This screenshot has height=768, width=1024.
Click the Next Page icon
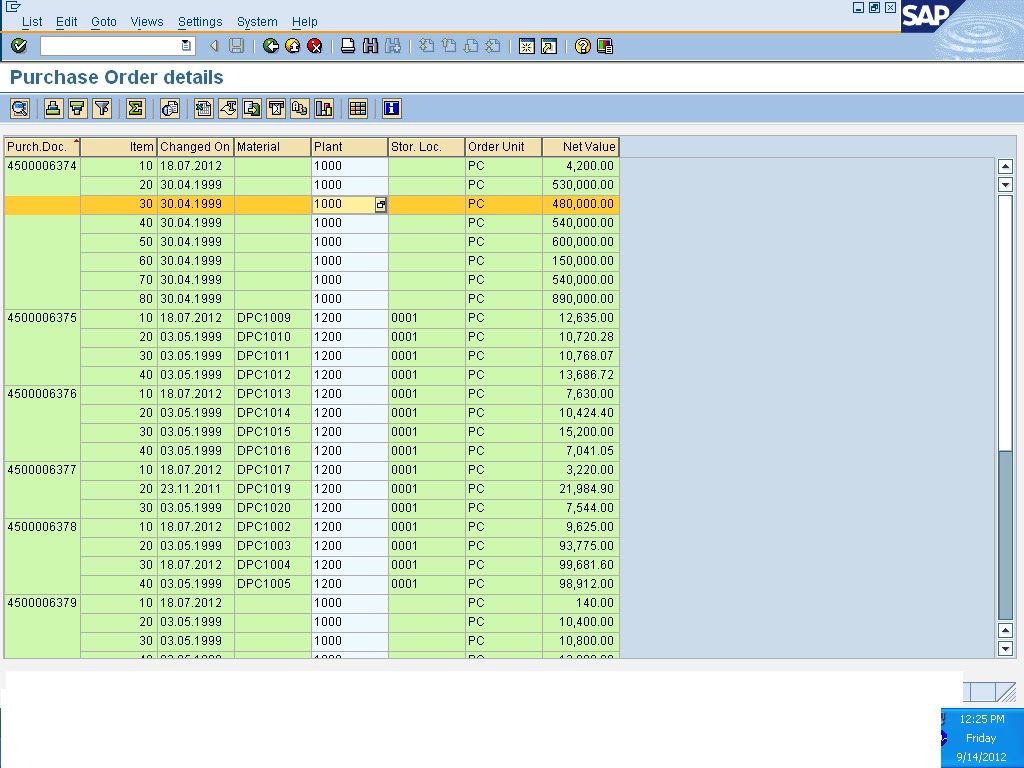pos(471,46)
